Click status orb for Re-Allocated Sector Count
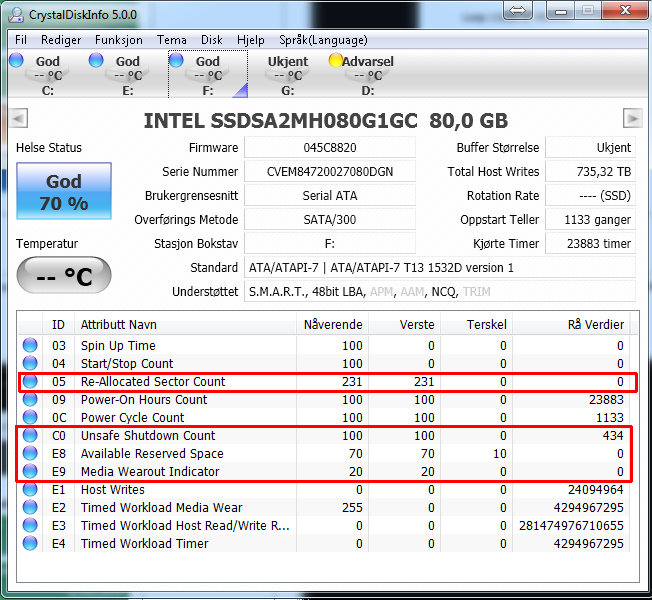 pyautogui.click(x=30, y=381)
